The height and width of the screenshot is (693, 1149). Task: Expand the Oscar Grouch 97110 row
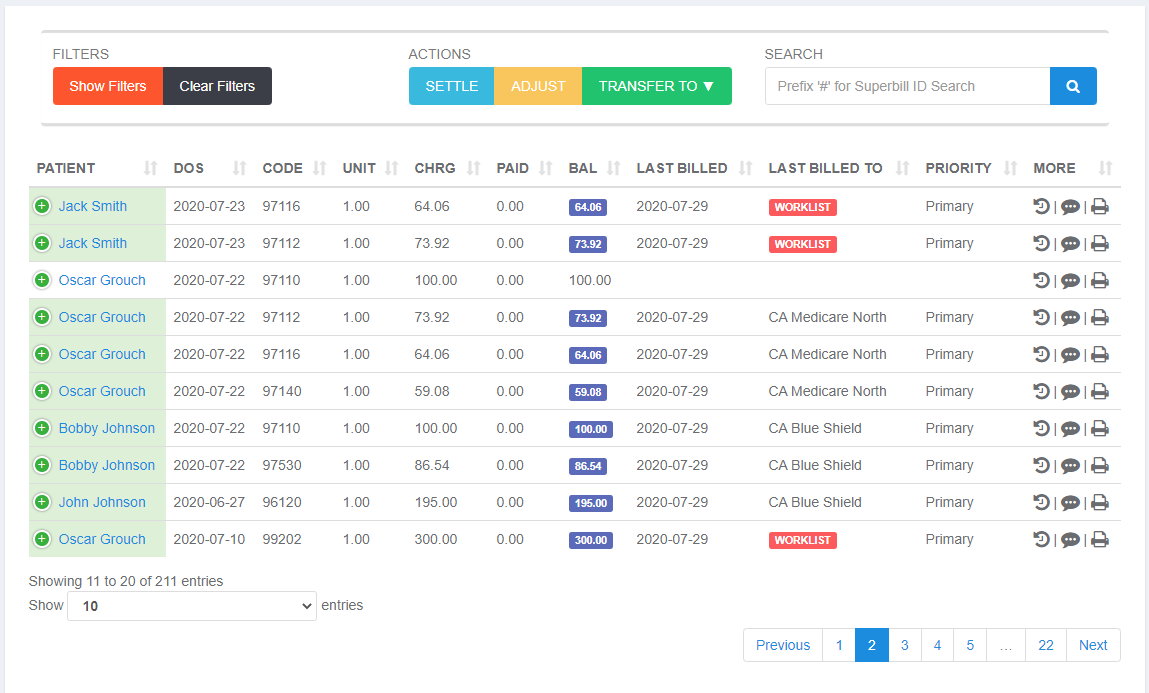pos(42,280)
